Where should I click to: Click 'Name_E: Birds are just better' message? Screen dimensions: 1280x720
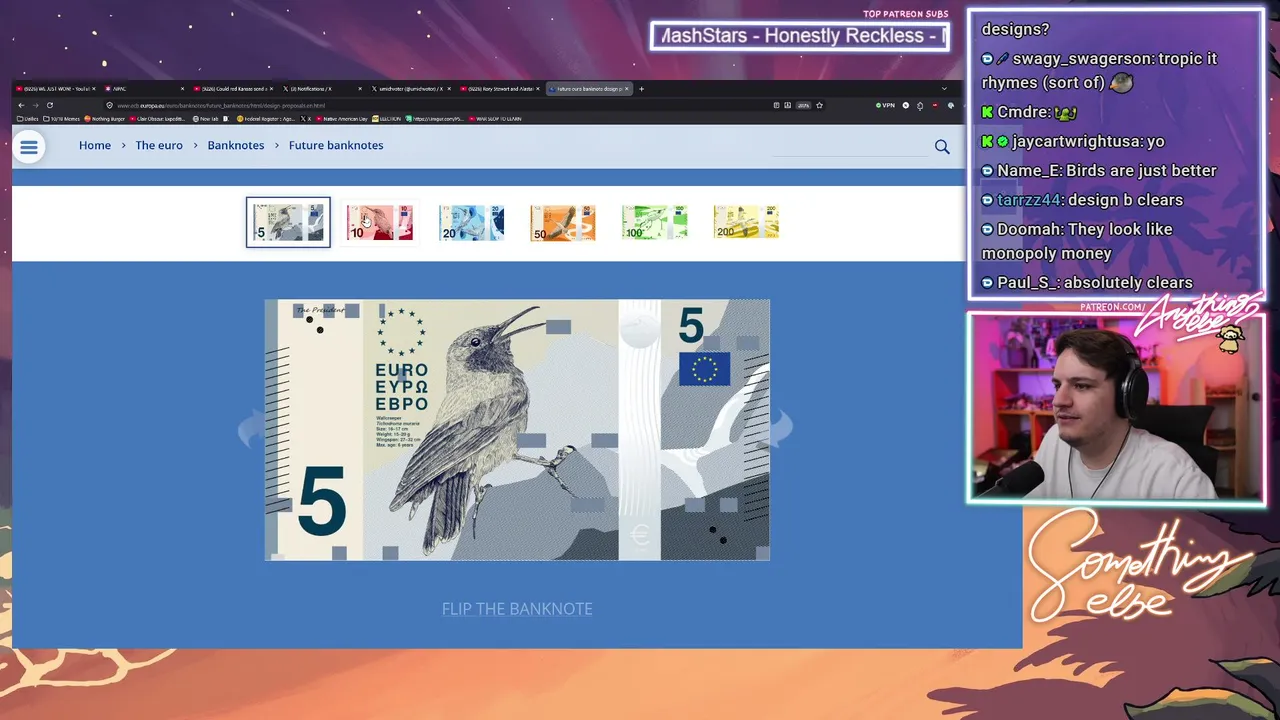(x=1099, y=171)
